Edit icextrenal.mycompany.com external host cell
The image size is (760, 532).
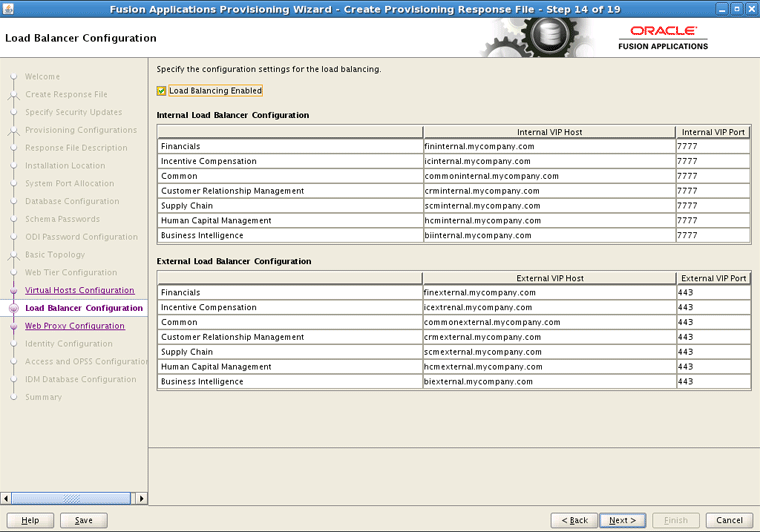[x=549, y=307]
